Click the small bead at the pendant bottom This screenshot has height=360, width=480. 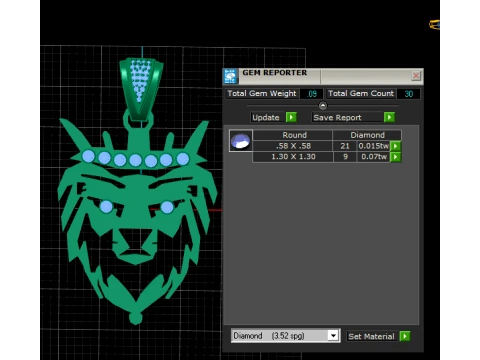tap(135, 318)
